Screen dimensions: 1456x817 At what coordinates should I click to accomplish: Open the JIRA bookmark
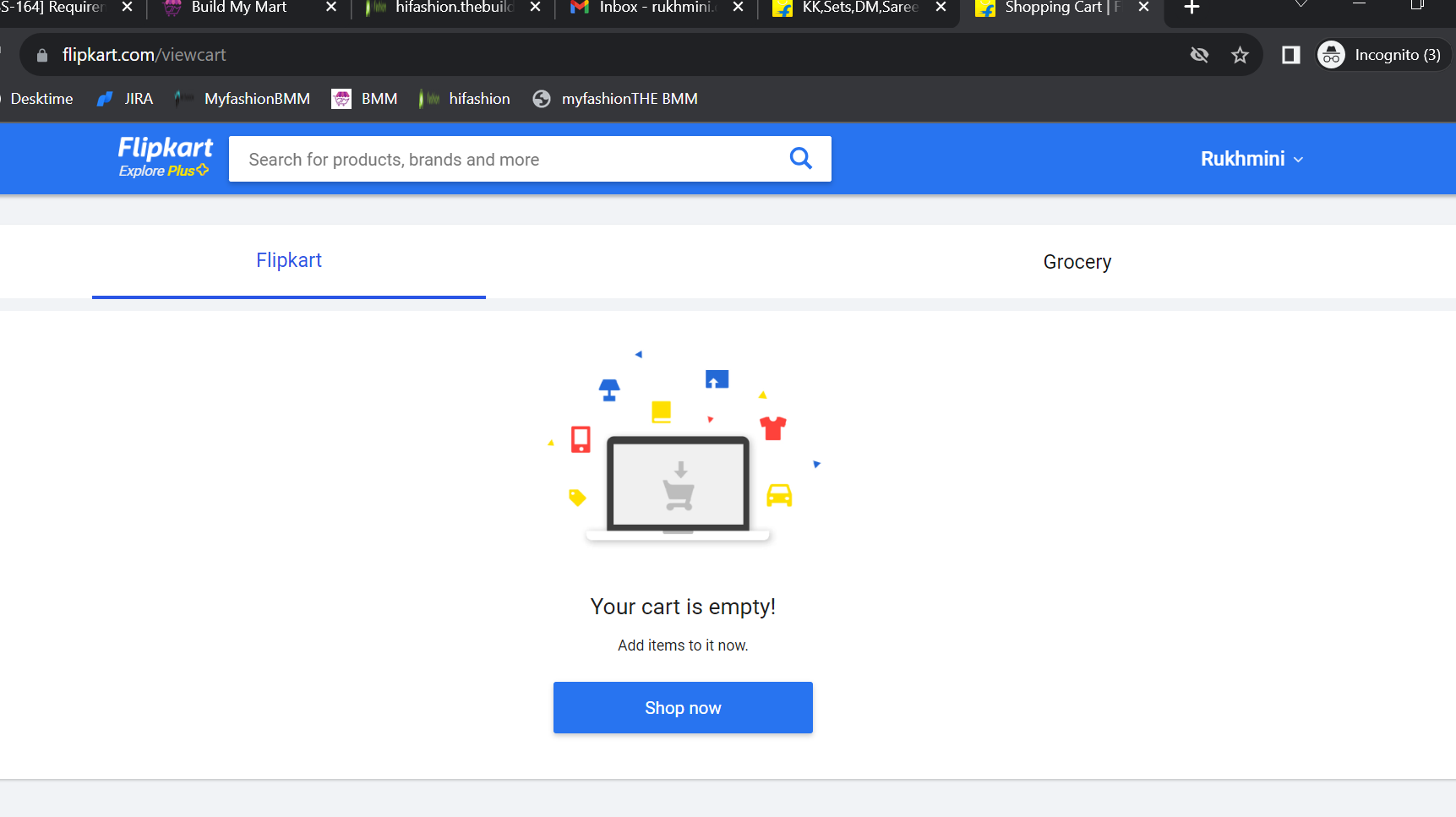[125, 99]
